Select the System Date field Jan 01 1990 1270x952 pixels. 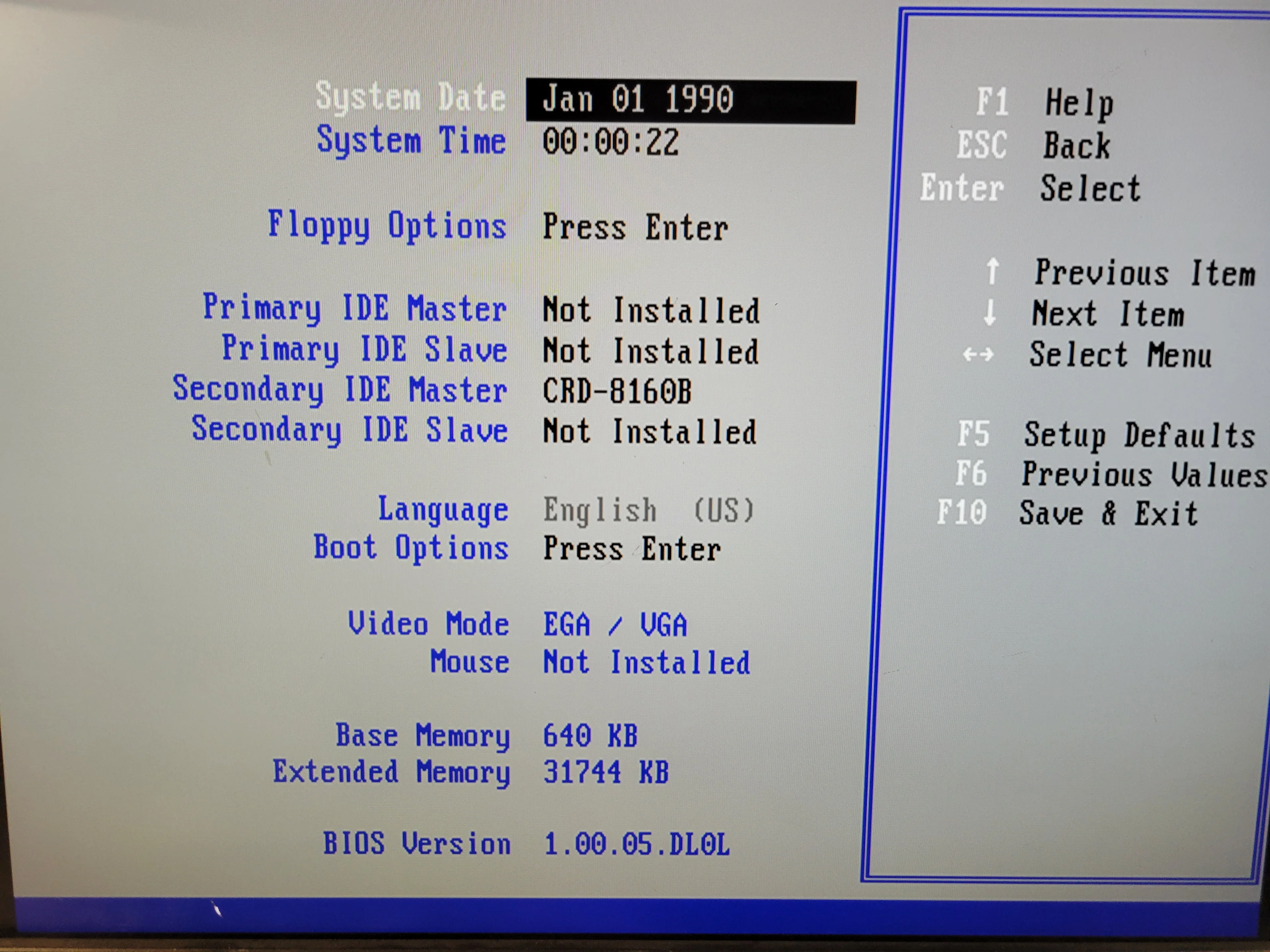[x=691, y=101]
